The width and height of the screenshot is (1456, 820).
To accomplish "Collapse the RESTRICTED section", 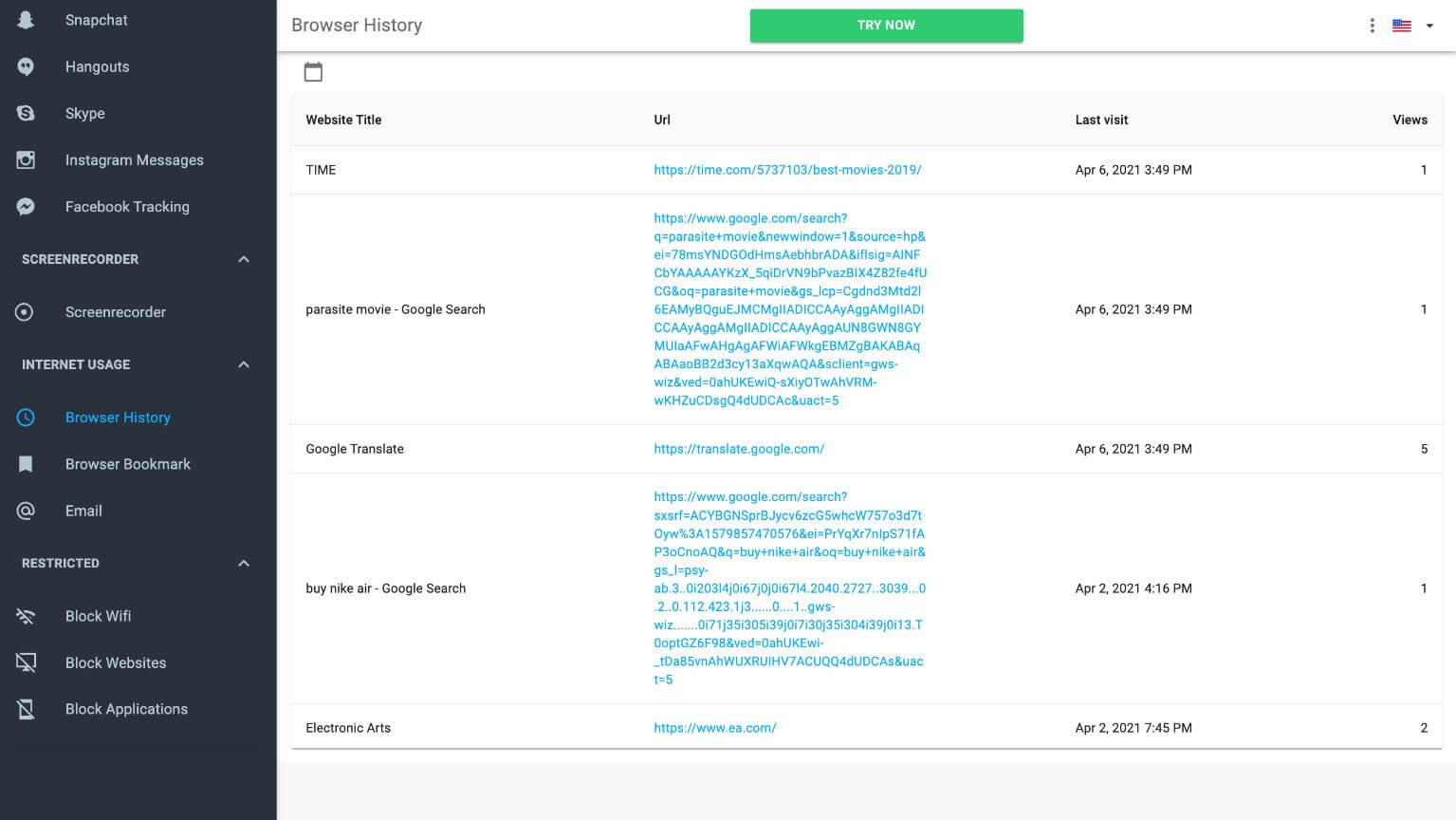I will pos(244,563).
